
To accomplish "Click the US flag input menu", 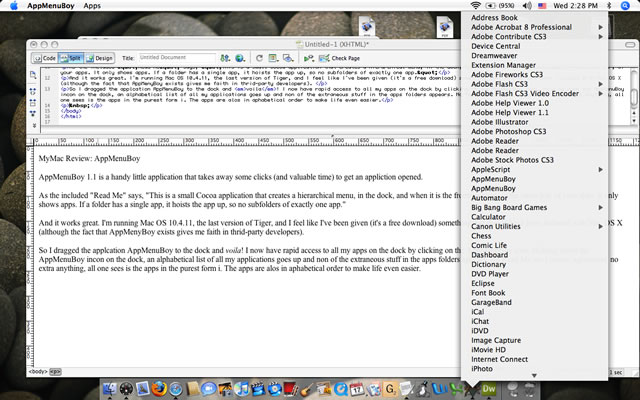I will [x=542, y=6].
